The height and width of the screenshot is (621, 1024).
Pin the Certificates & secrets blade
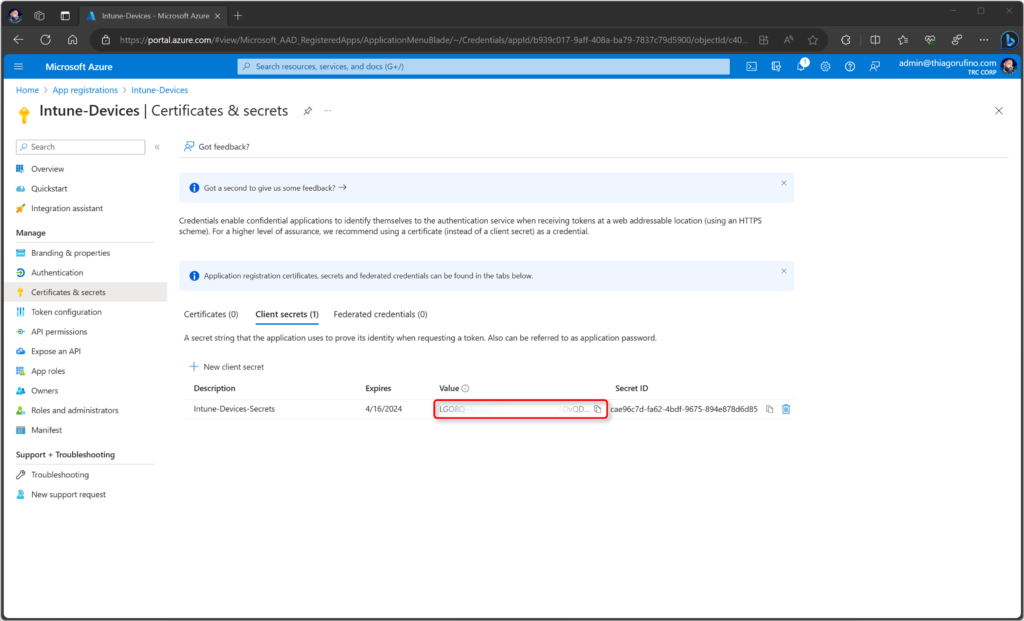(307, 111)
